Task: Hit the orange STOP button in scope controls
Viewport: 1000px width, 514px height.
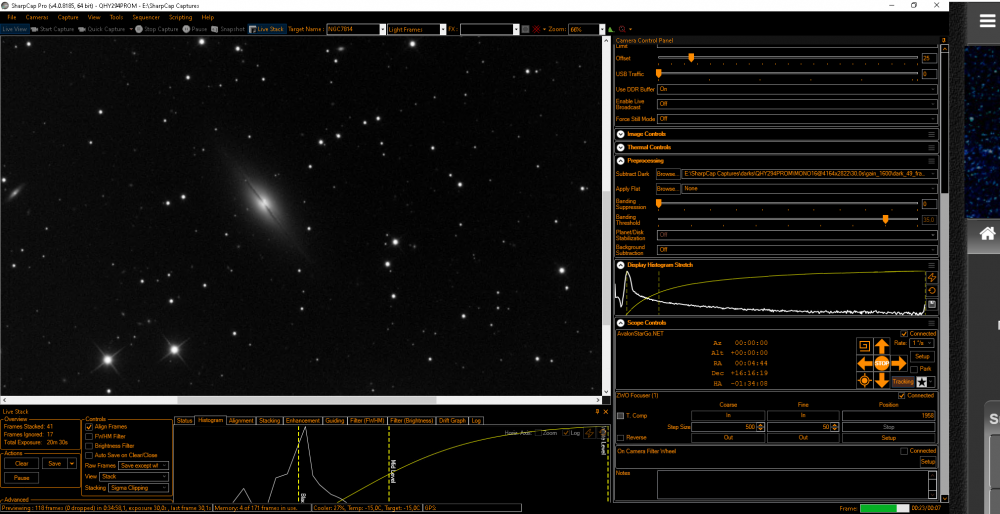Action: [x=881, y=363]
